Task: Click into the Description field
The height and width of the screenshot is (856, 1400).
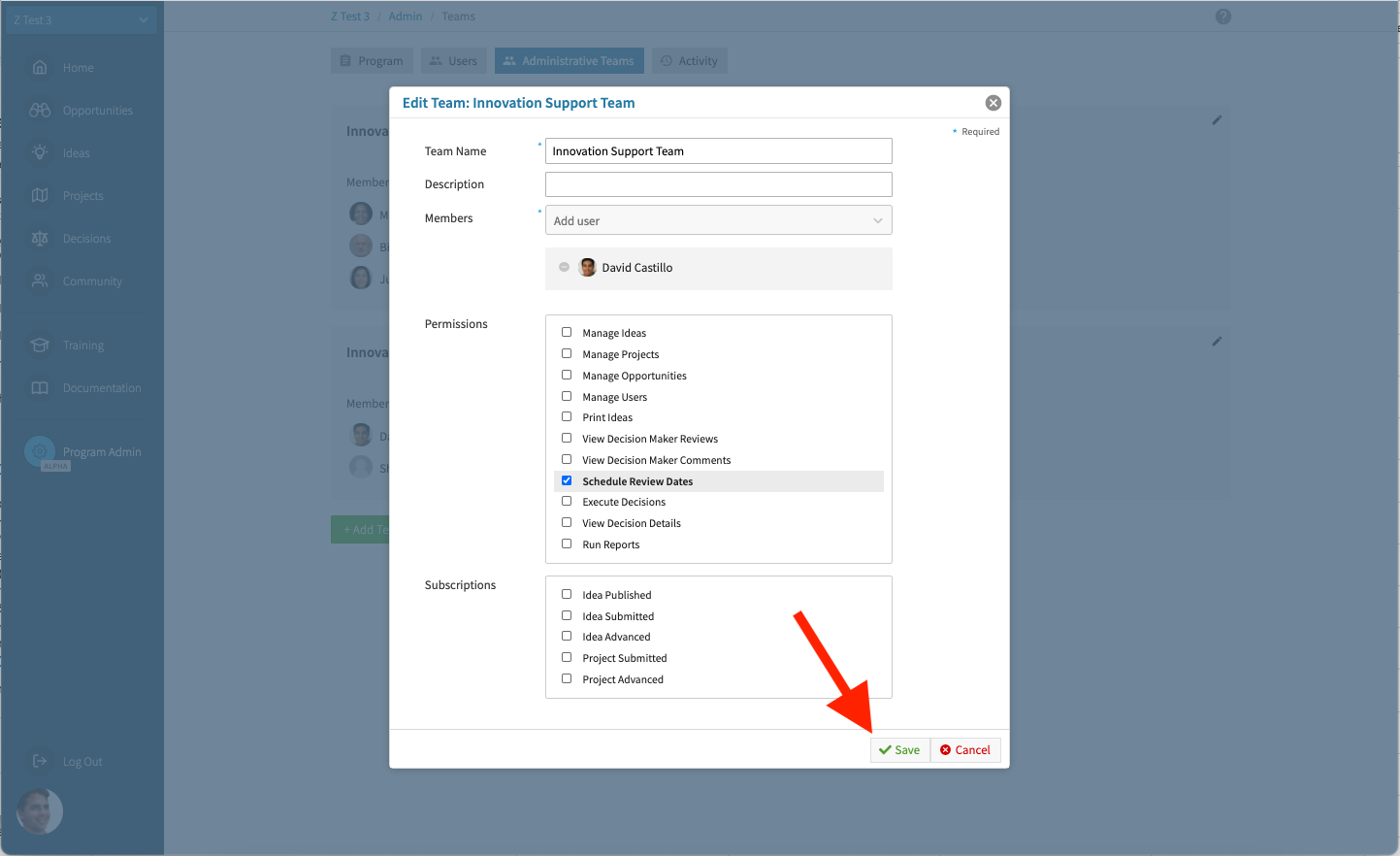Action: pos(718,184)
